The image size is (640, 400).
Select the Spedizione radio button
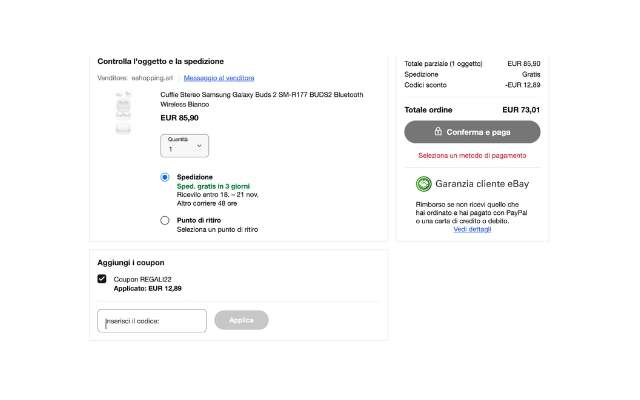(165, 177)
